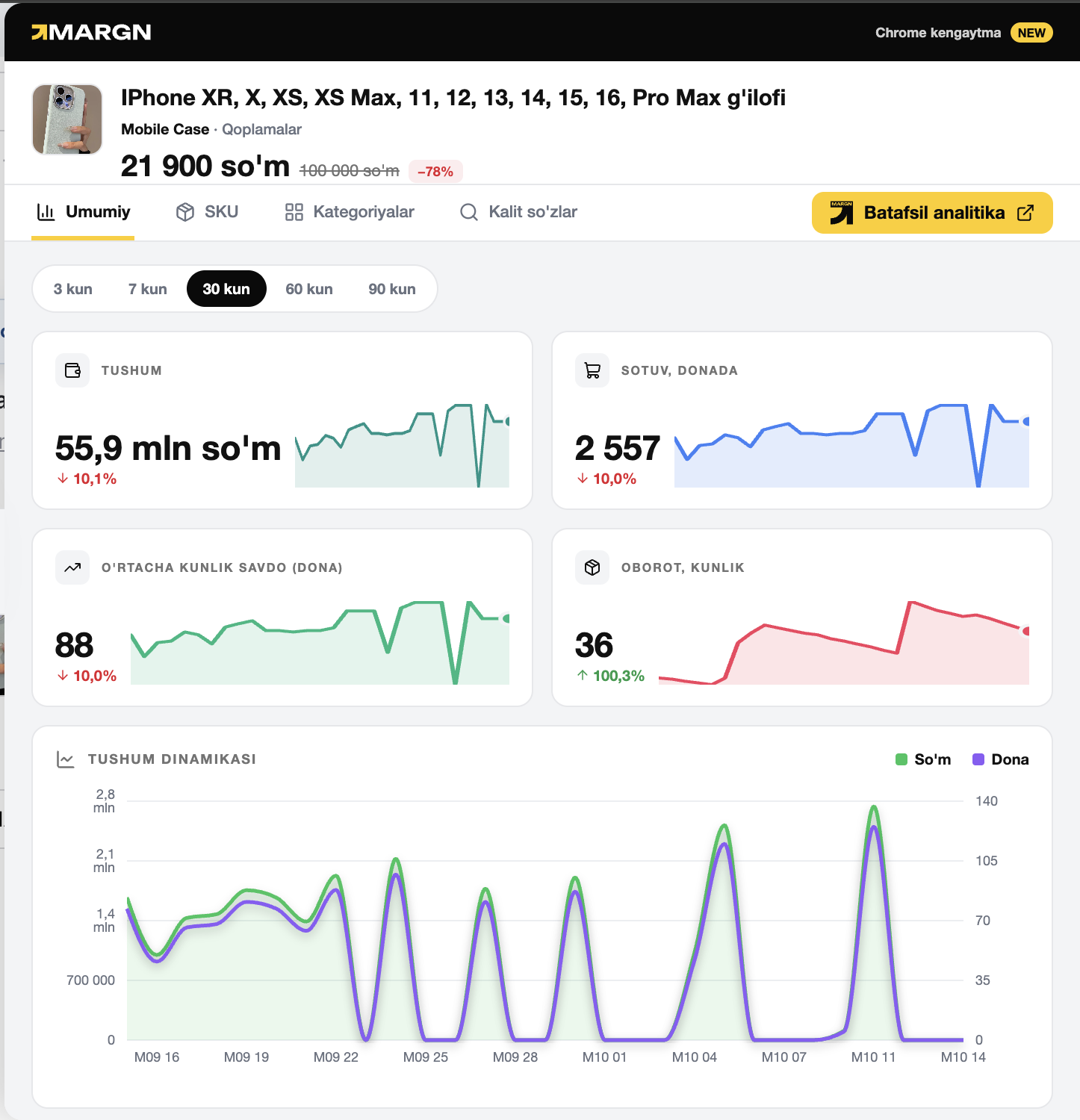The height and width of the screenshot is (1120, 1080).
Task: Open the Kategoriyalar tab
Action: (x=349, y=212)
